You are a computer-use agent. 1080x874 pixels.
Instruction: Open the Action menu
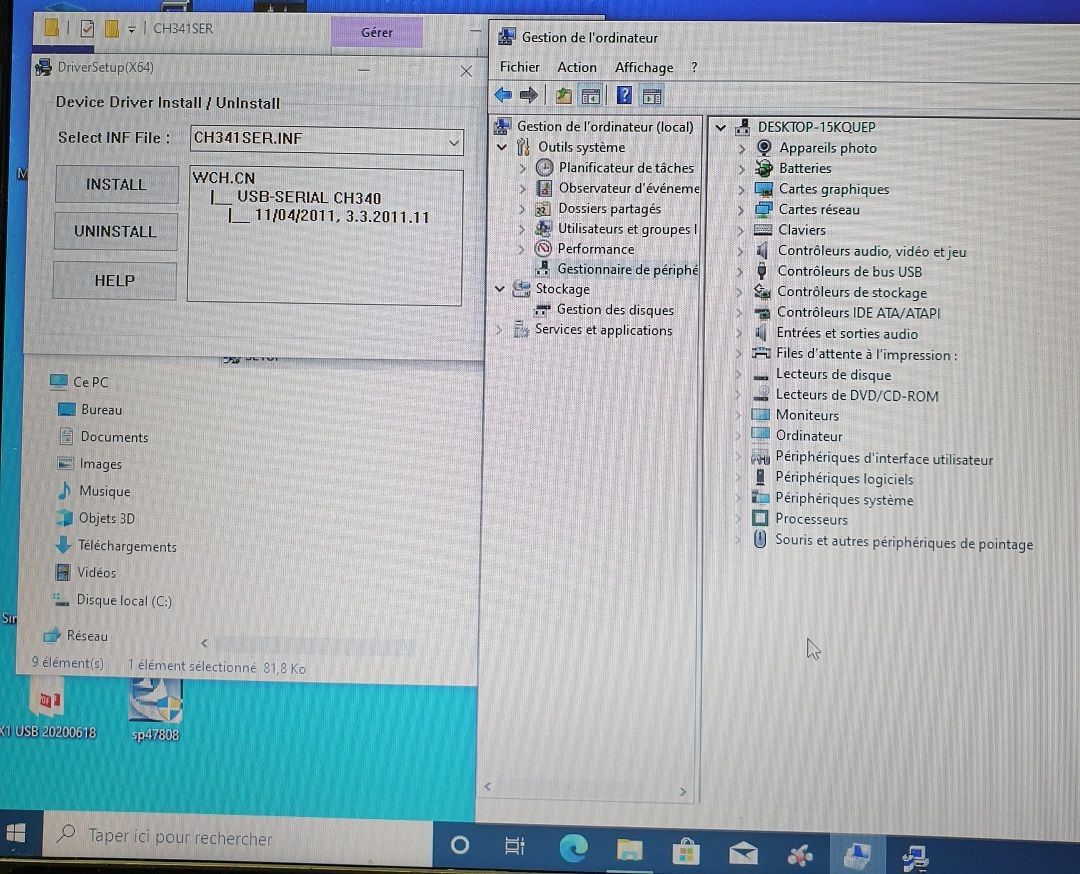[577, 67]
